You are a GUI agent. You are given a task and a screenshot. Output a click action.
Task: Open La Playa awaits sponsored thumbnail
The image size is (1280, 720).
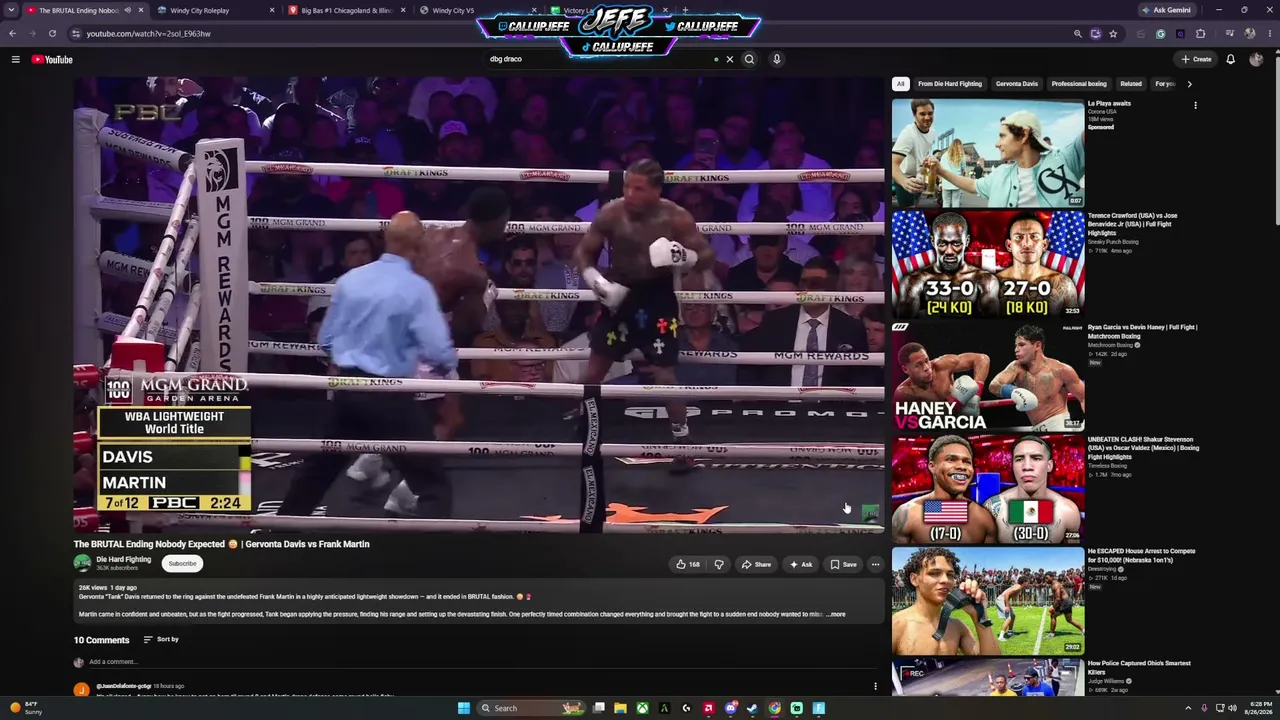click(988, 153)
